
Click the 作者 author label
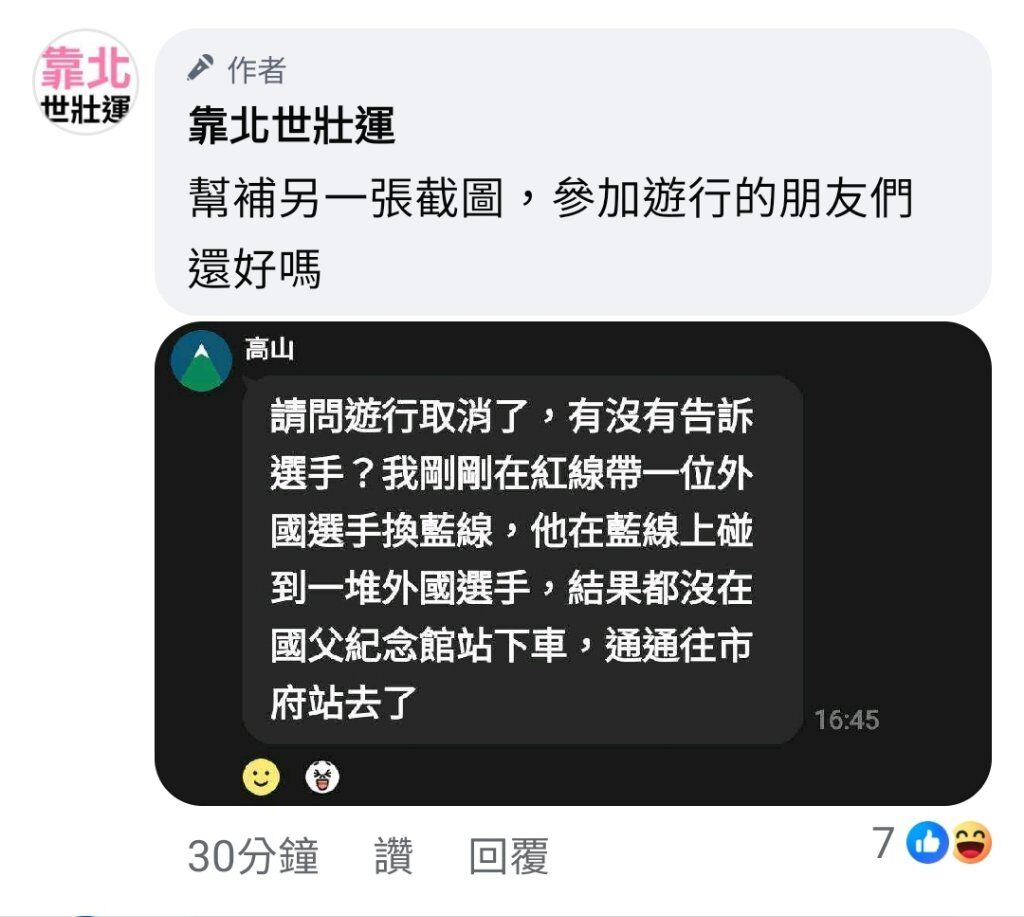[257, 70]
